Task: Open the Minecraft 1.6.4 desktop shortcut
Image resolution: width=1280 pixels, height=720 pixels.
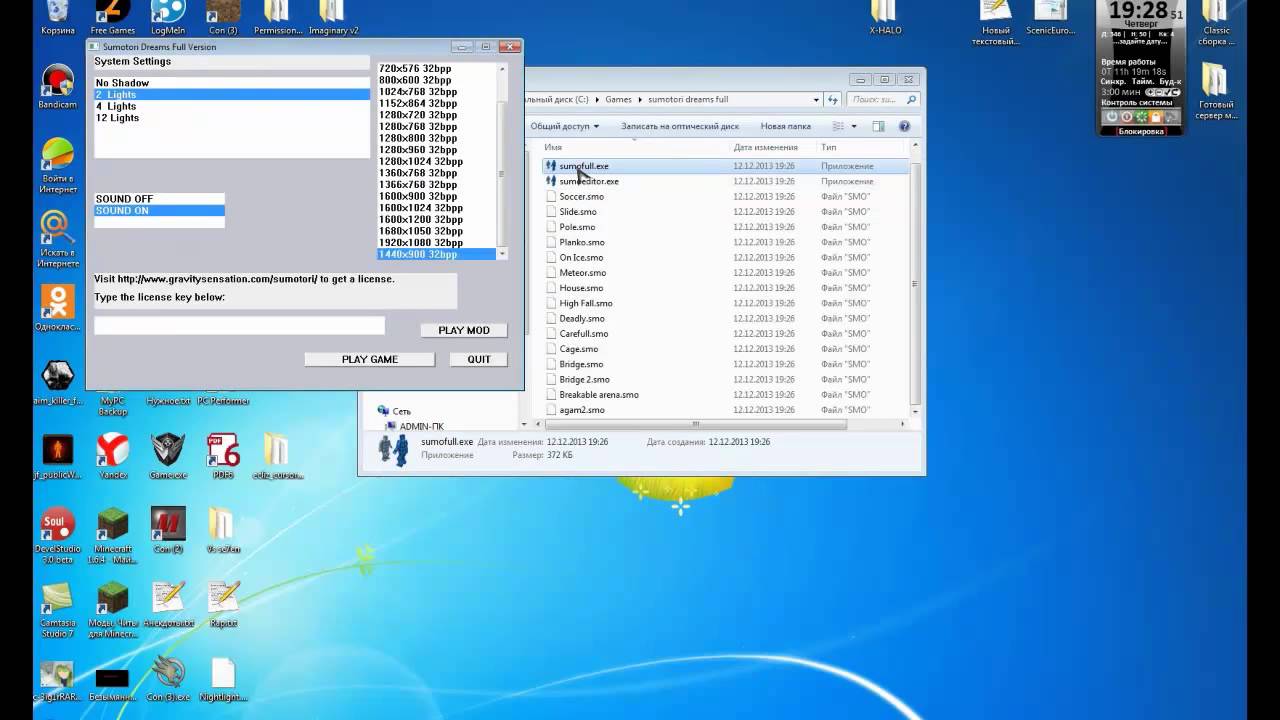Action: click(112, 535)
